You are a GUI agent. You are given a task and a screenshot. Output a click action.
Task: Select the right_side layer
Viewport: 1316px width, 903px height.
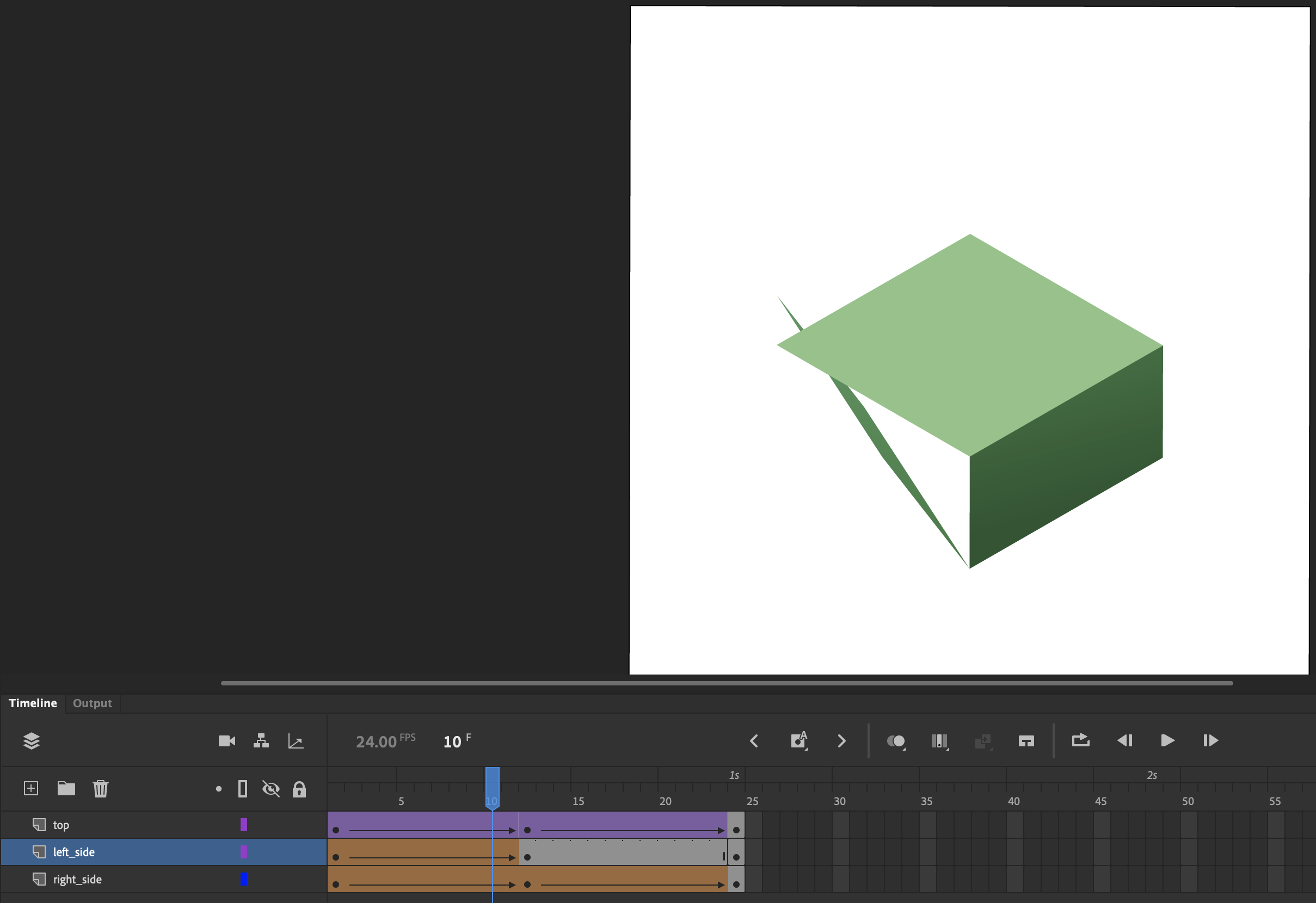click(x=77, y=879)
